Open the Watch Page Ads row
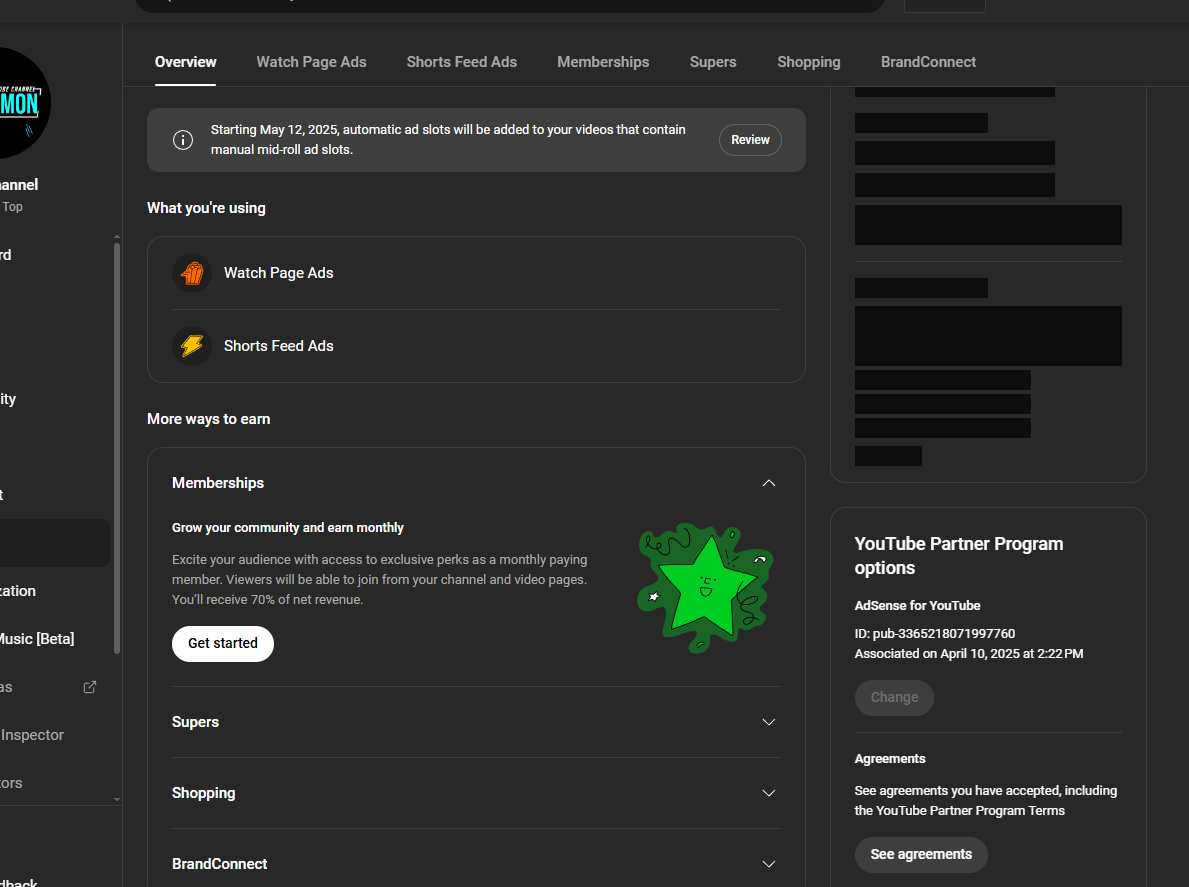Image resolution: width=1189 pixels, height=887 pixels. (x=476, y=273)
